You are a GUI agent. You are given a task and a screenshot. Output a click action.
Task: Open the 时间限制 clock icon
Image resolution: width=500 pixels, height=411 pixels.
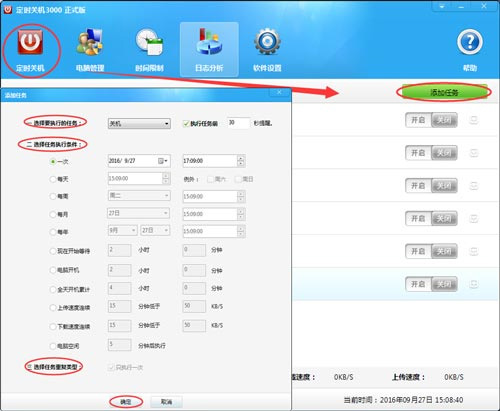click(x=149, y=42)
